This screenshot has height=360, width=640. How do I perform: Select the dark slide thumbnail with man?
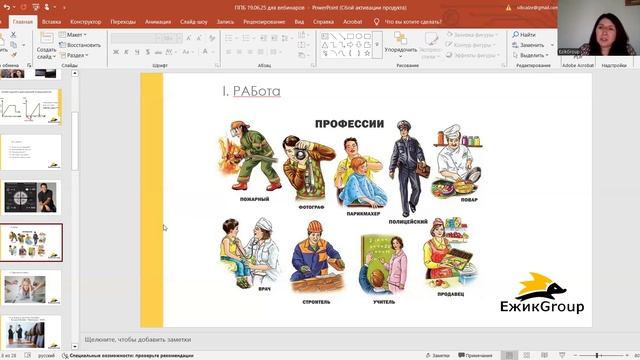31,198
